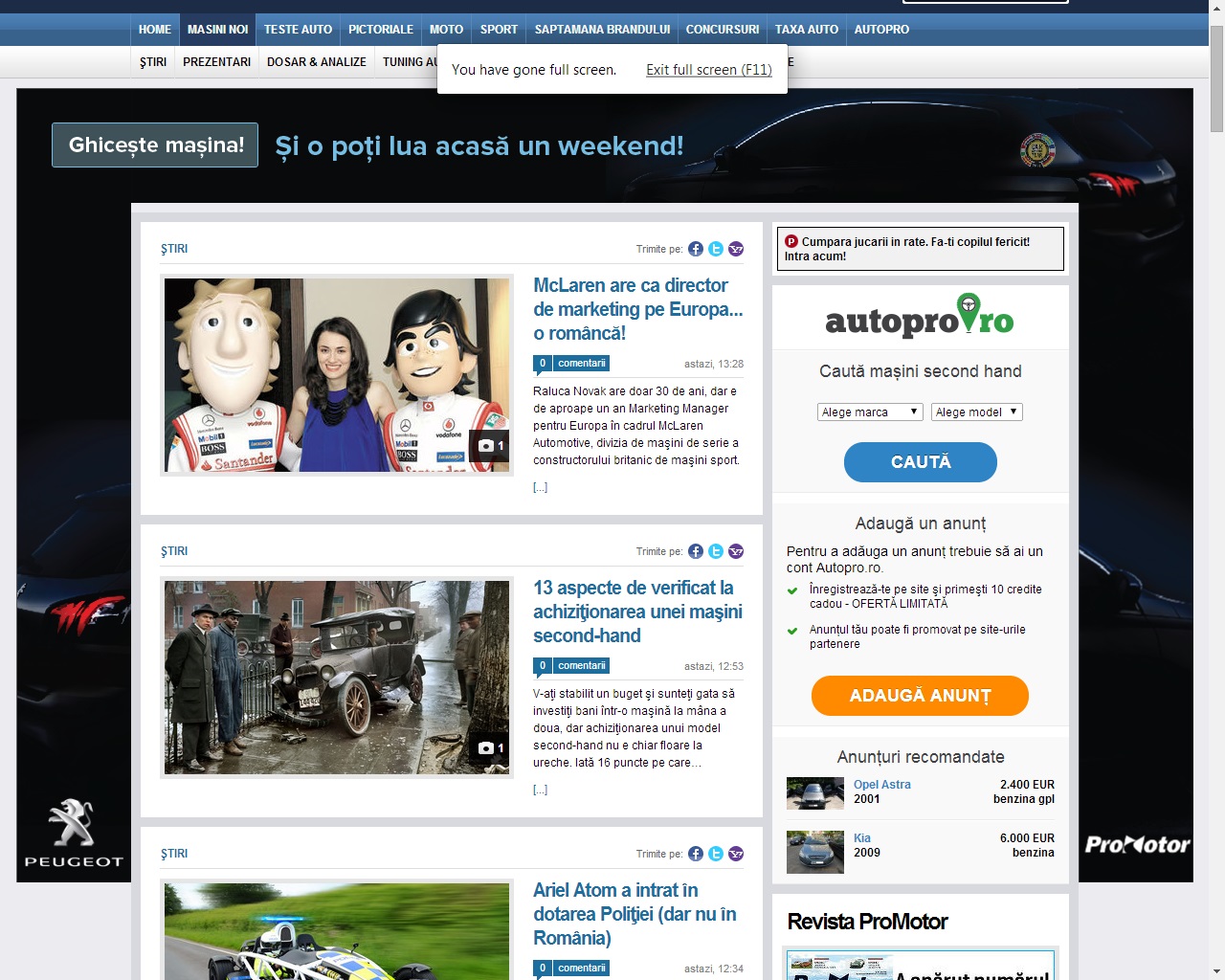Image resolution: width=1225 pixels, height=980 pixels.
Task: Click the 'Ghicește mașina!' banner button
Action: coord(155,145)
